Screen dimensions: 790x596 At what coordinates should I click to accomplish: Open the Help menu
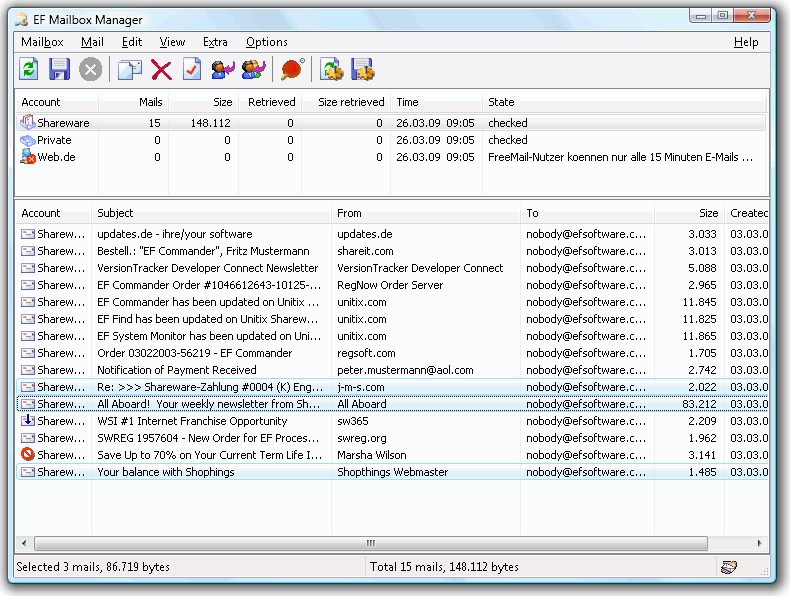pos(746,42)
